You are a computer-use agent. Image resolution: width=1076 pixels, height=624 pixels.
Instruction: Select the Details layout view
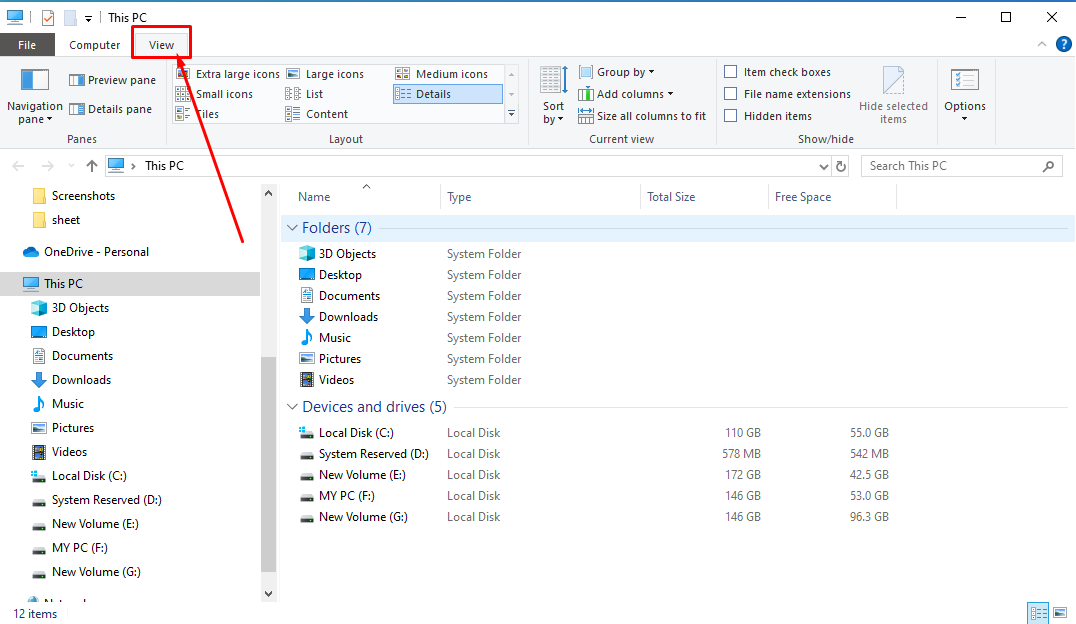pos(447,93)
